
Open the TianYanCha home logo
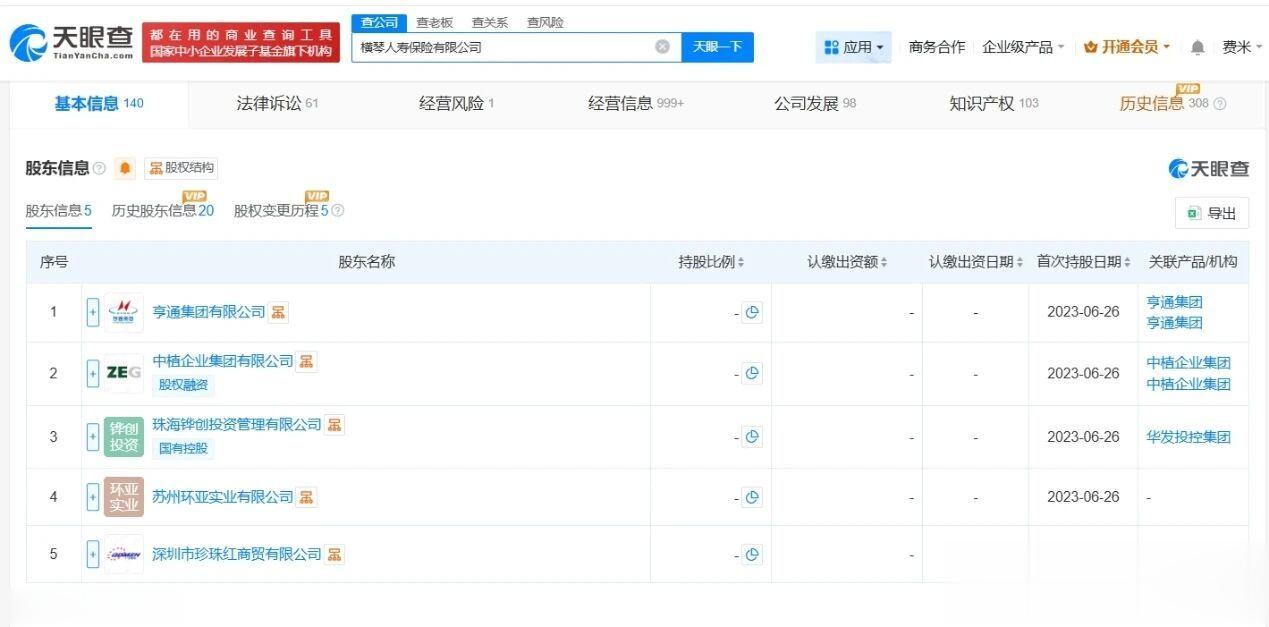tap(72, 42)
